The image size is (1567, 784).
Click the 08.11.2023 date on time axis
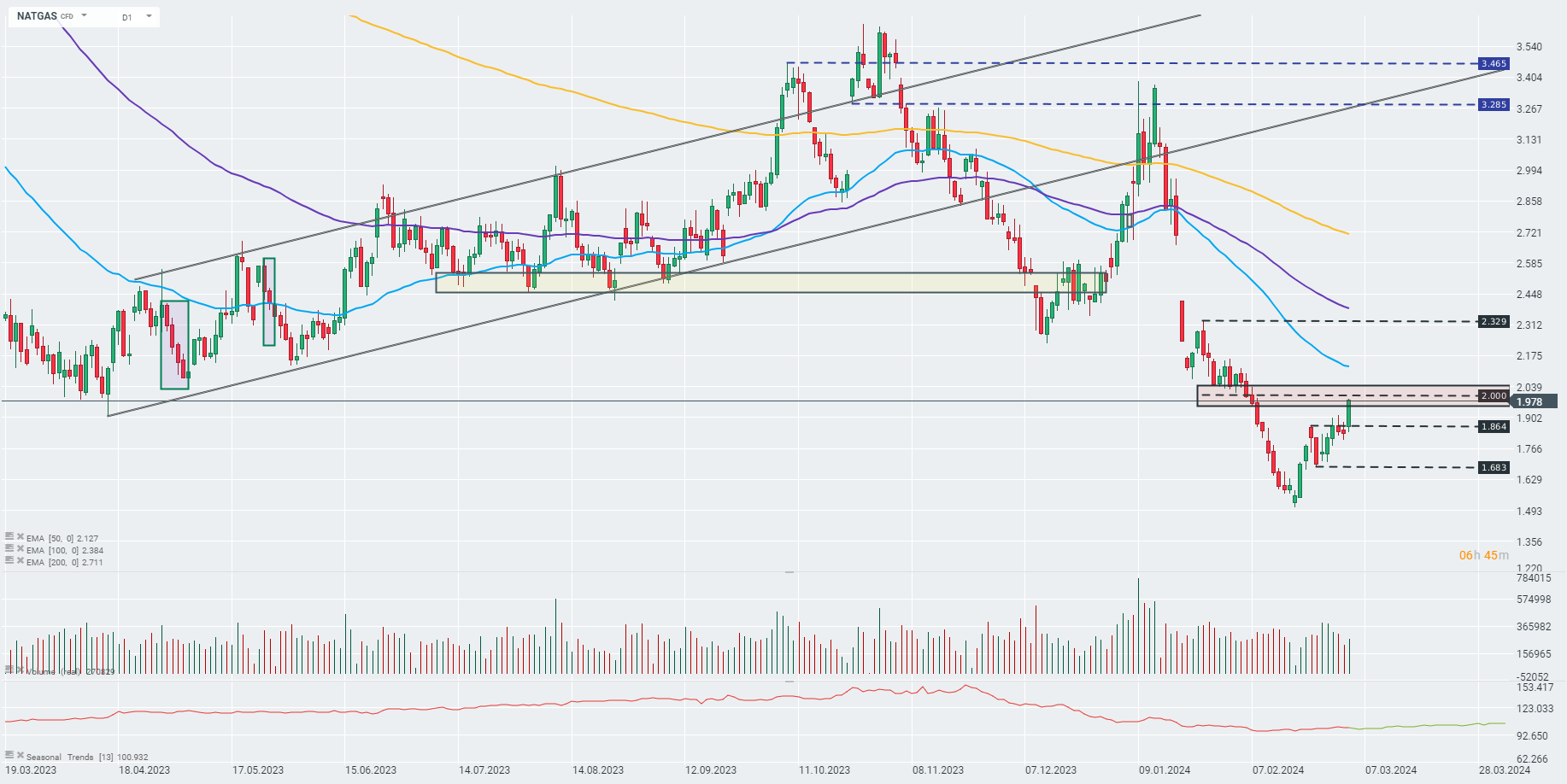point(938,770)
